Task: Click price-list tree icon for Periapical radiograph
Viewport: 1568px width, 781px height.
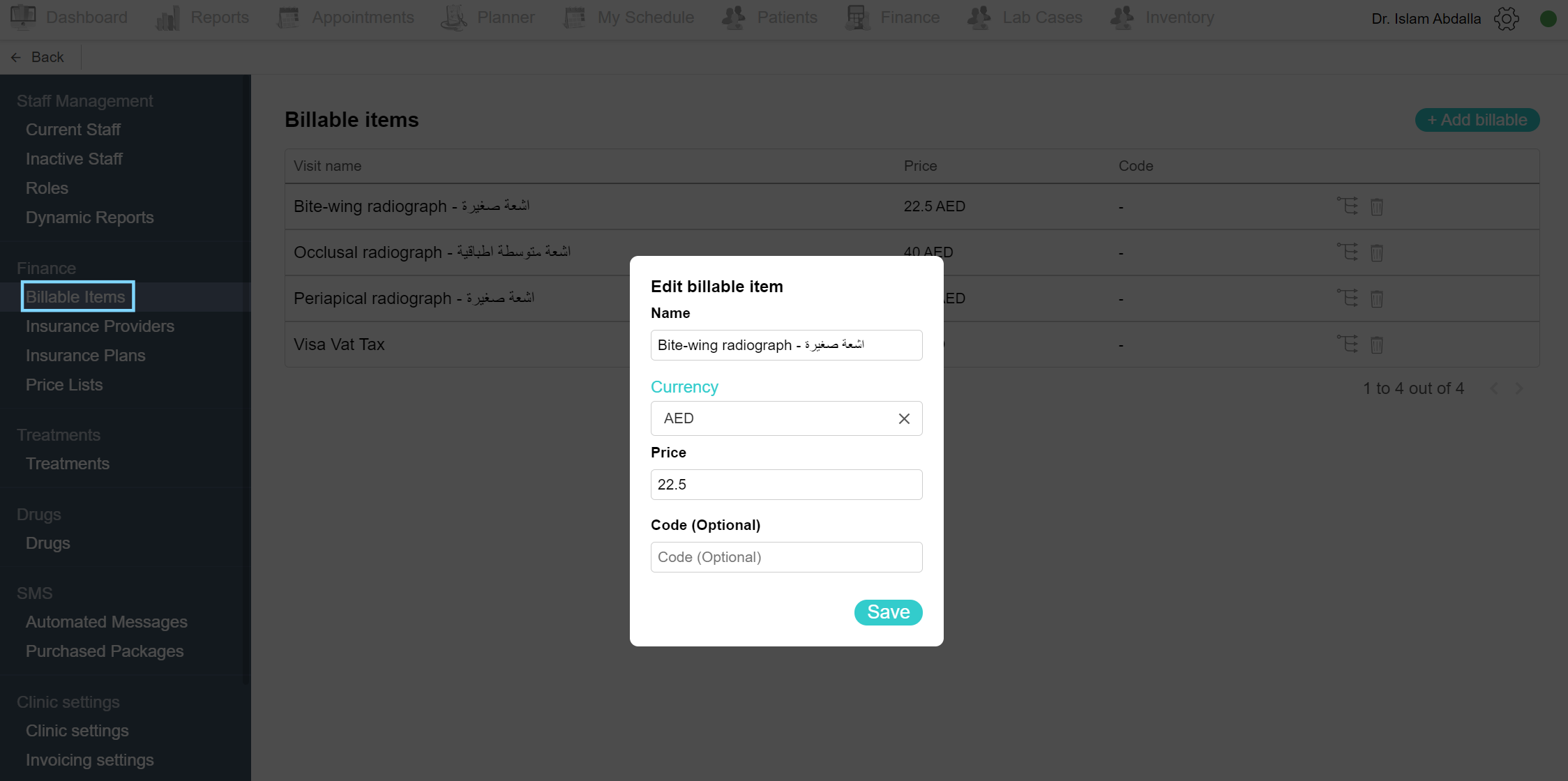Action: pos(1348,298)
